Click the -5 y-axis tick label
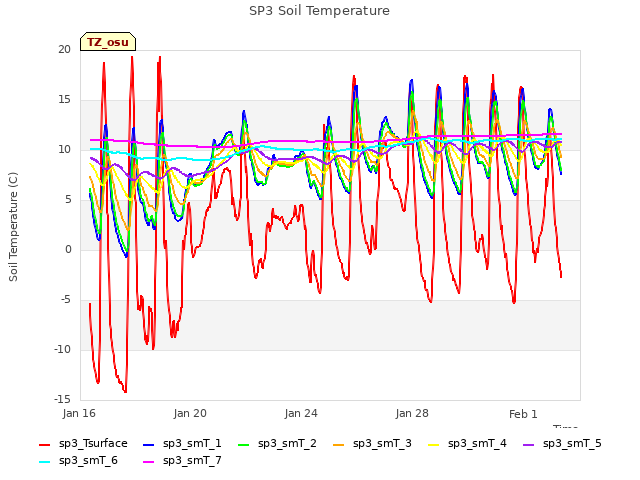The height and width of the screenshot is (480, 640). point(66,300)
